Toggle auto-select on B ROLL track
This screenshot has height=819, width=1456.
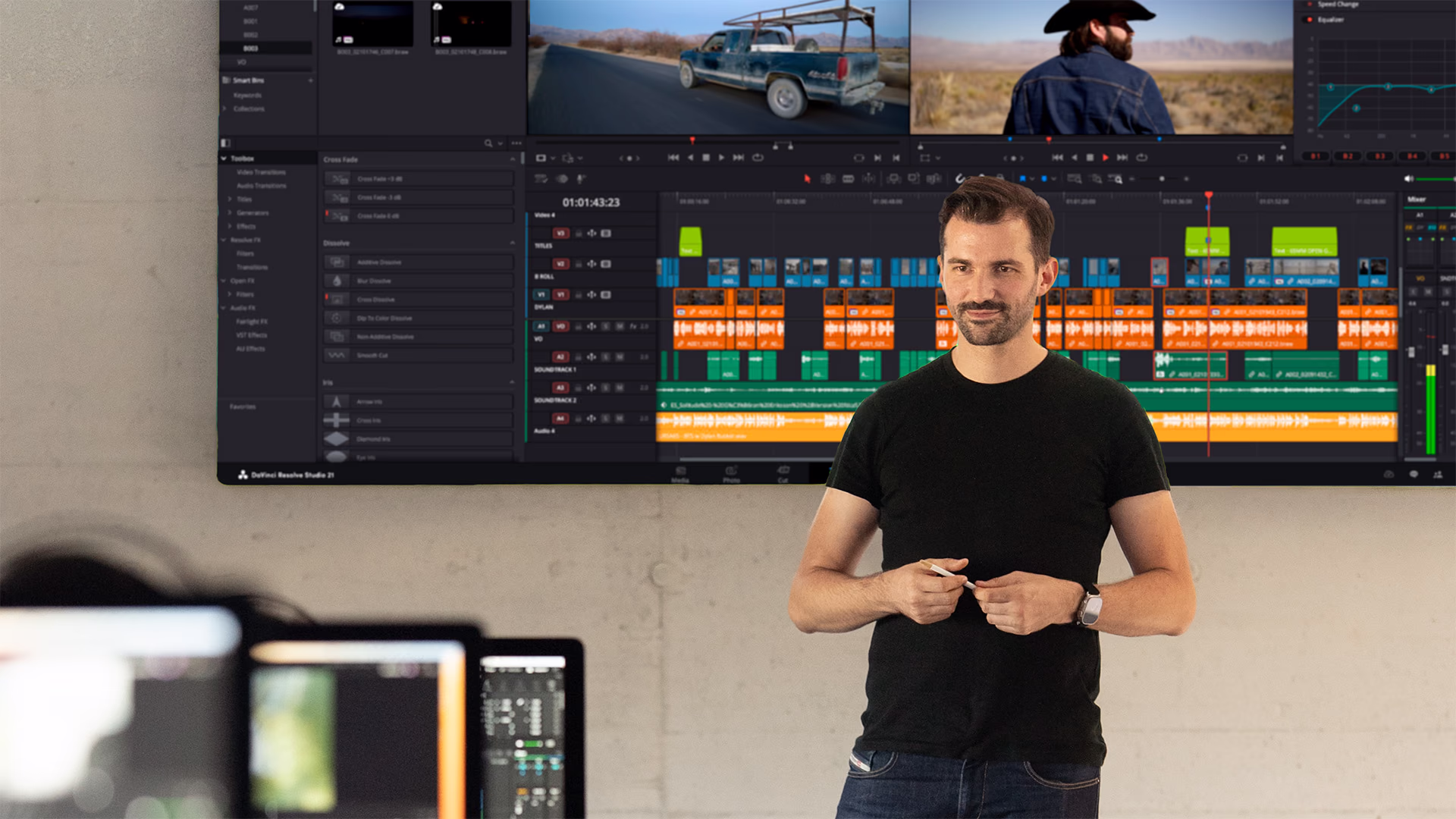591,264
